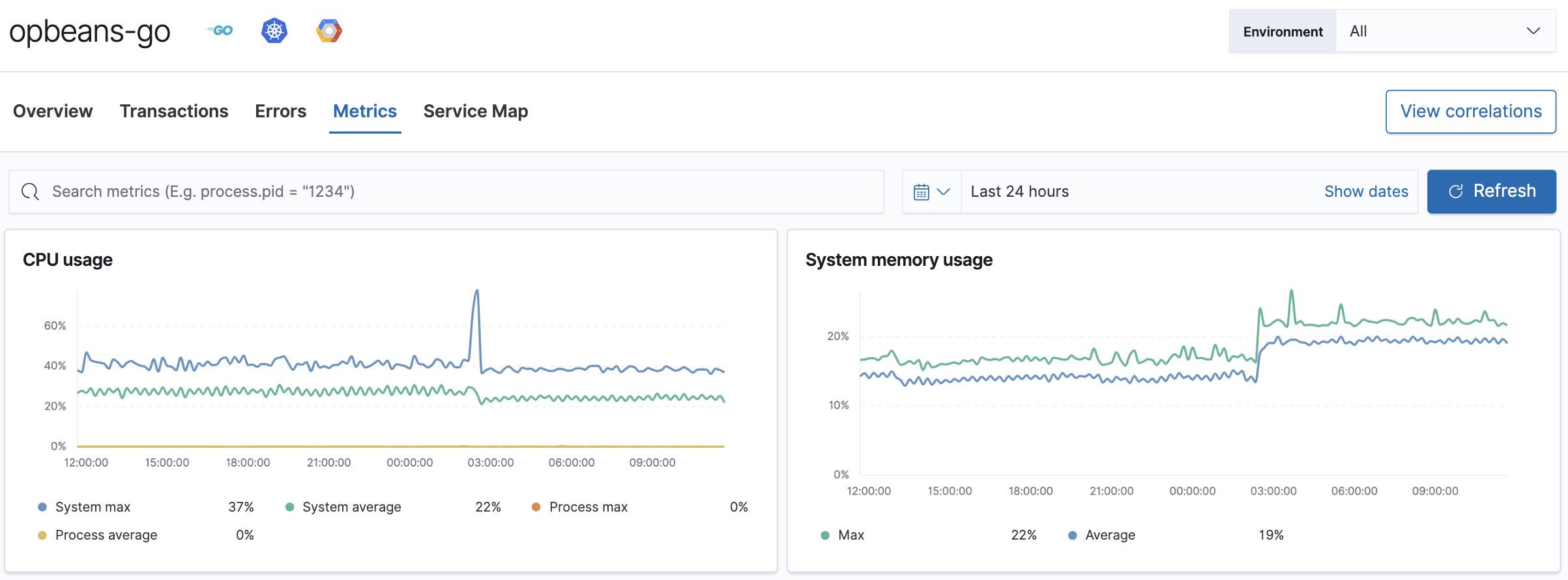Go to the Errors tab
Viewport: 1568px width, 580px height.
click(280, 111)
